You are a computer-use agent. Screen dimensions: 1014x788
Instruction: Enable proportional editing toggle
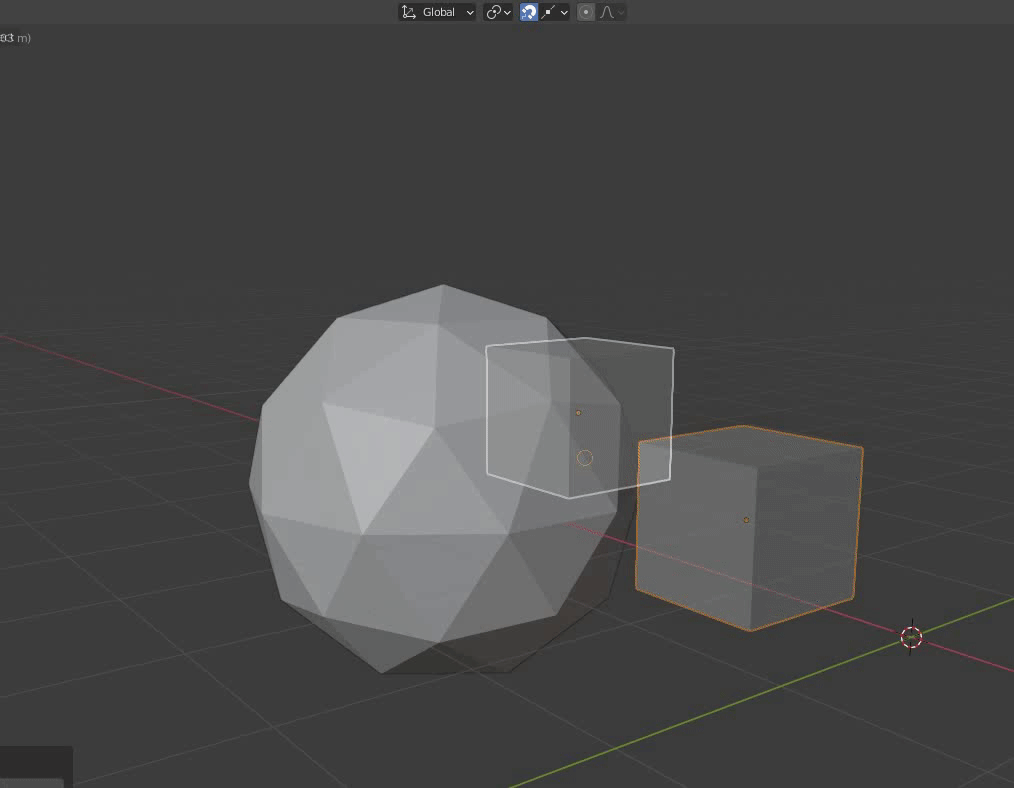pos(586,12)
